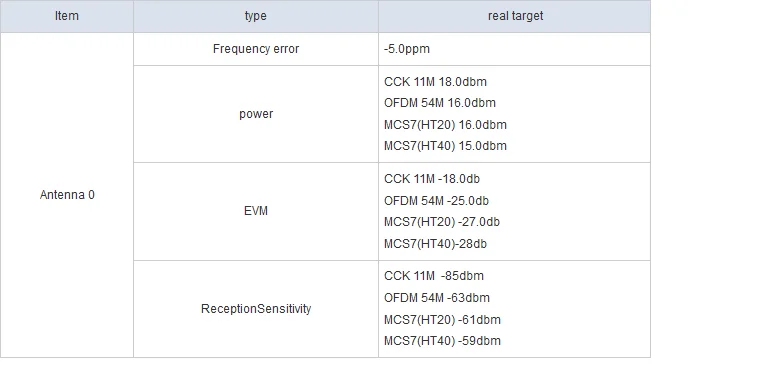Select the Antenna 0 cell
760x367 pixels.
click(67, 195)
